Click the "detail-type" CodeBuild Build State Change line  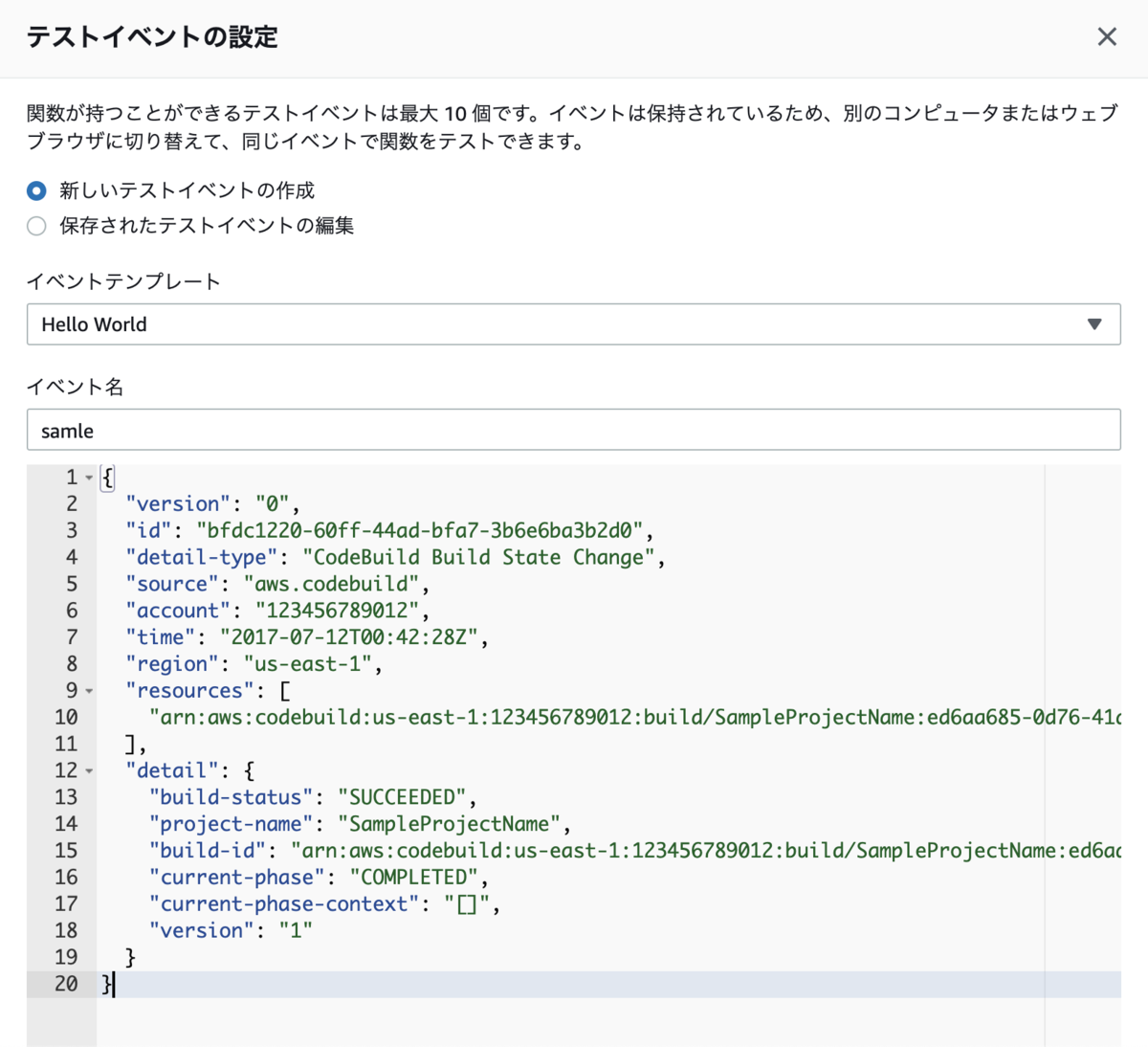click(x=395, y=557)
